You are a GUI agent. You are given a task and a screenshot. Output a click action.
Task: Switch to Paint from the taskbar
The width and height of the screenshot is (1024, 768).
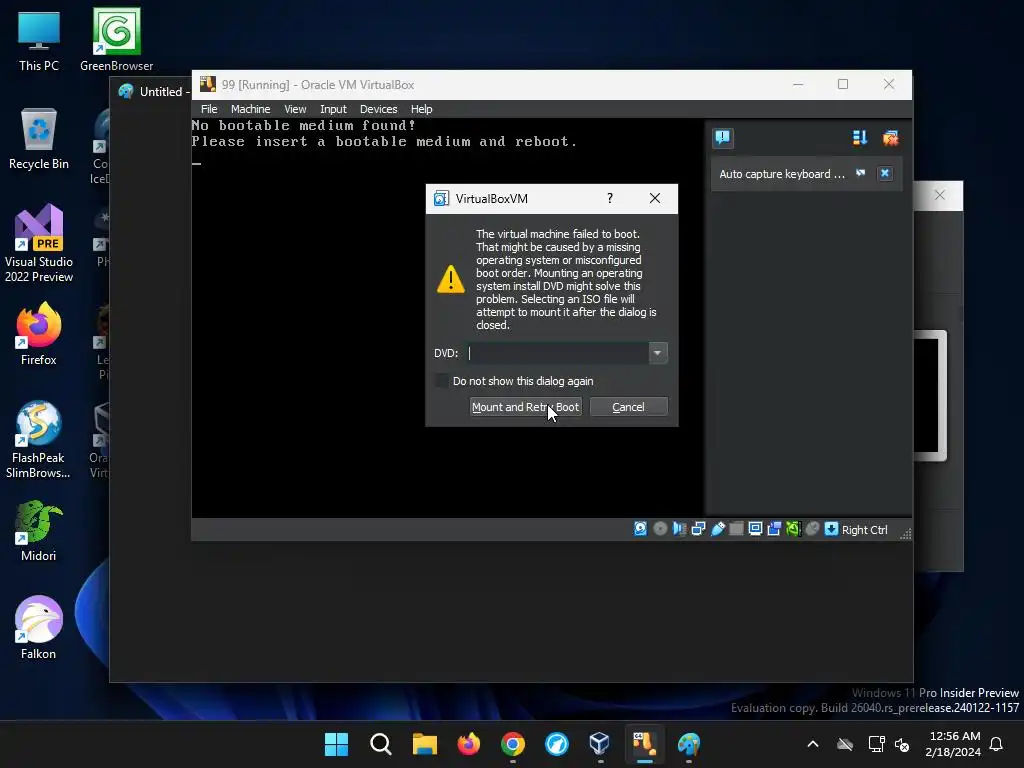coord(688,744)
